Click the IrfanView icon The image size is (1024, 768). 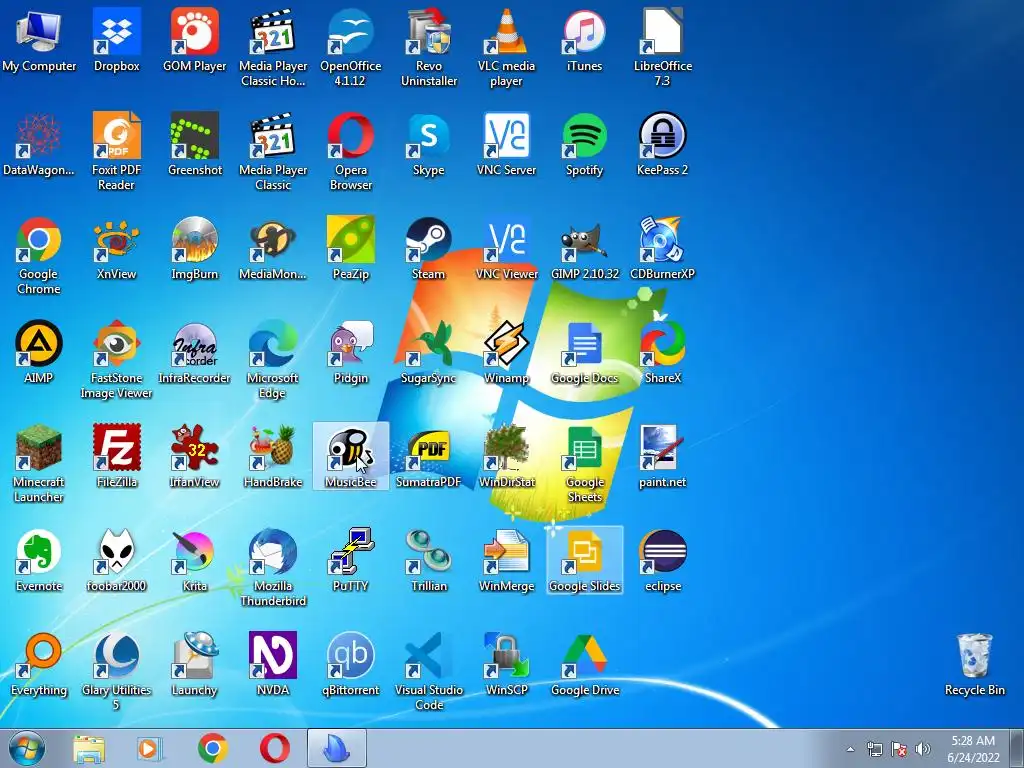195,456
